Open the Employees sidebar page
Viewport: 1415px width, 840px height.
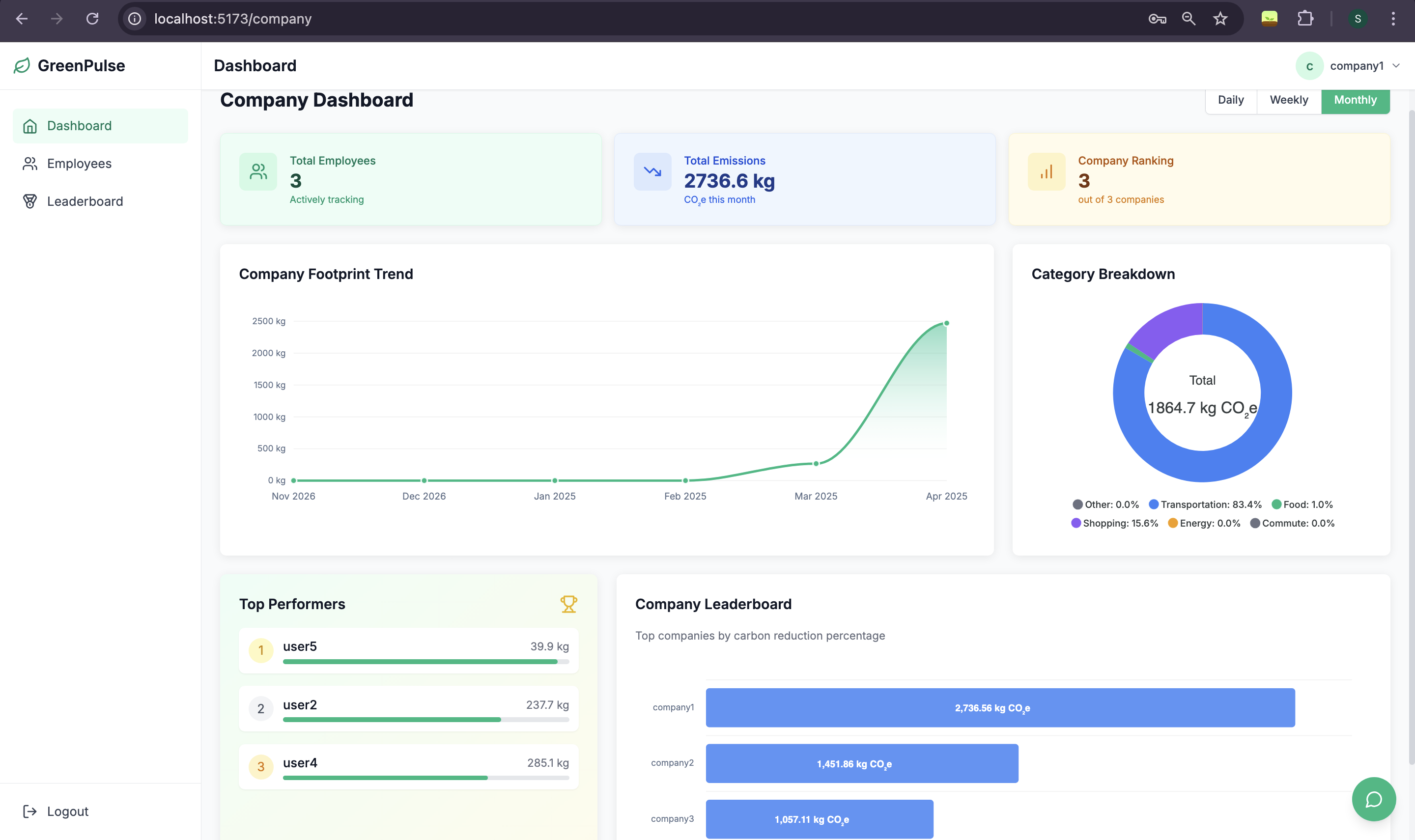coord(79,164)
